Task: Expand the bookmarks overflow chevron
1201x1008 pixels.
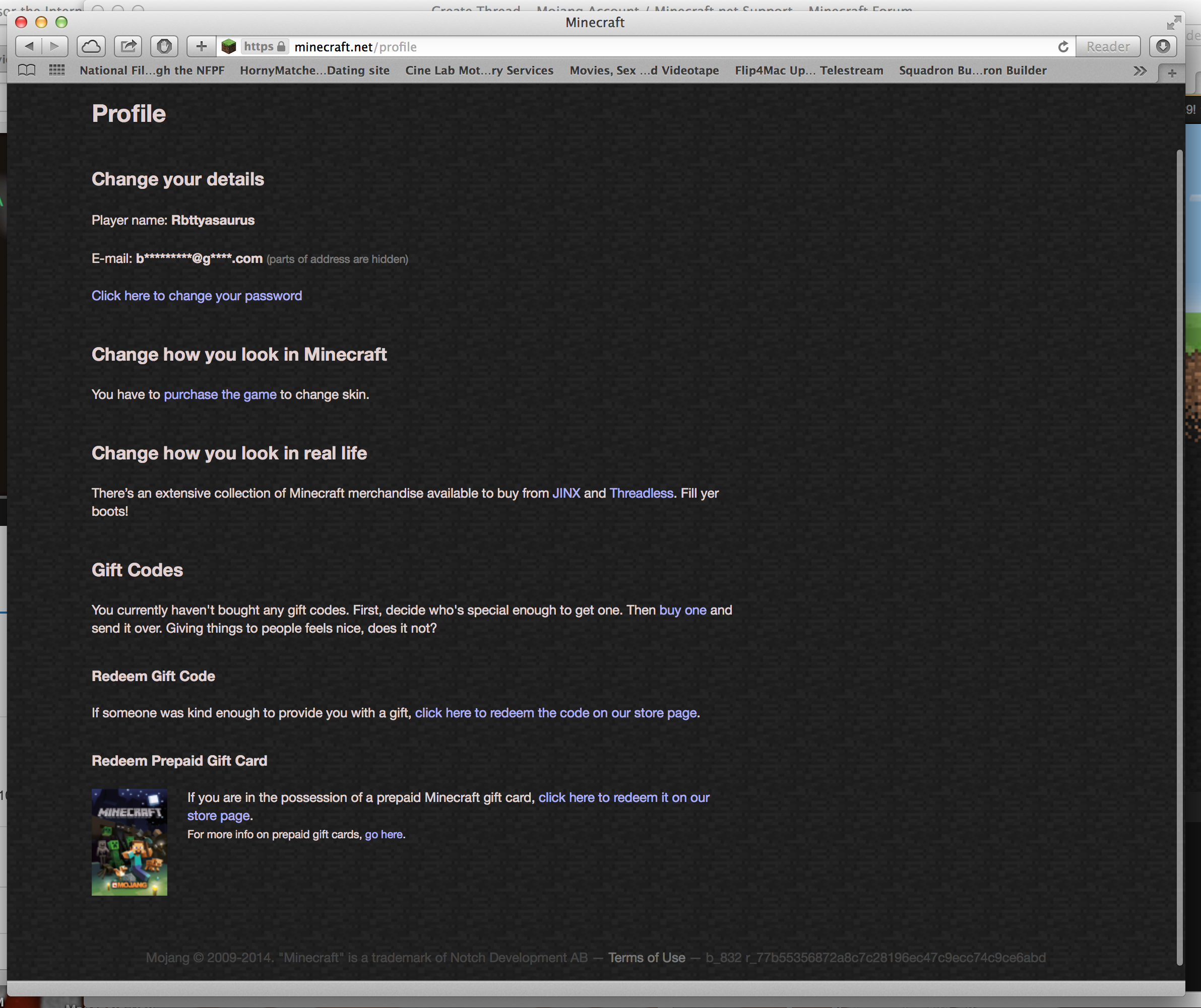Action: click(1140, 71)
